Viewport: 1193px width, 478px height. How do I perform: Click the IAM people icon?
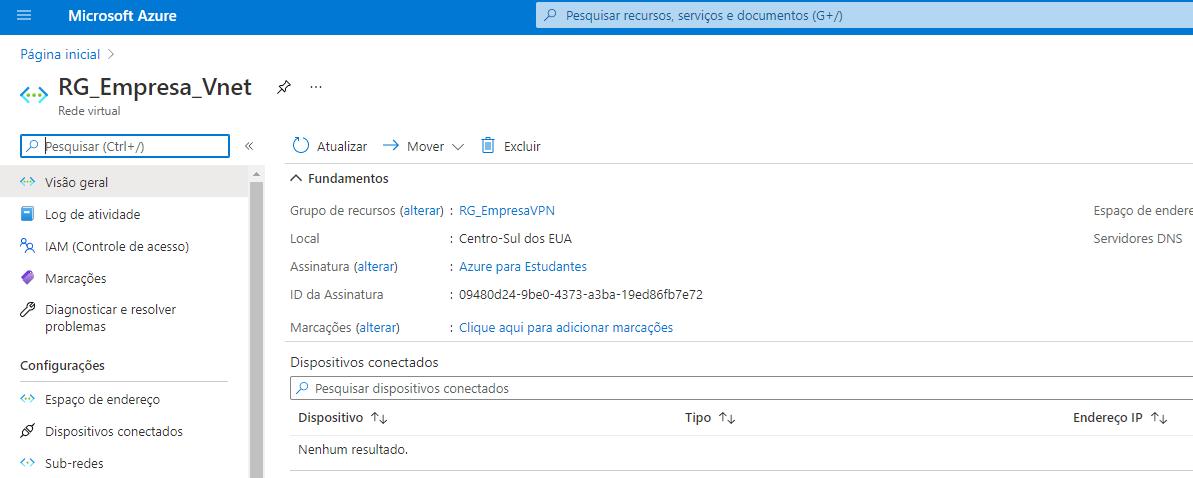click(28, 247)
